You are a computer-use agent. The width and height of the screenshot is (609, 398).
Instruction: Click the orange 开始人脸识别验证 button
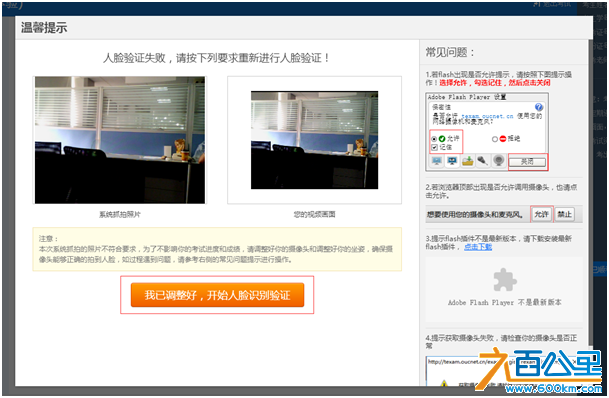point(217,295)
